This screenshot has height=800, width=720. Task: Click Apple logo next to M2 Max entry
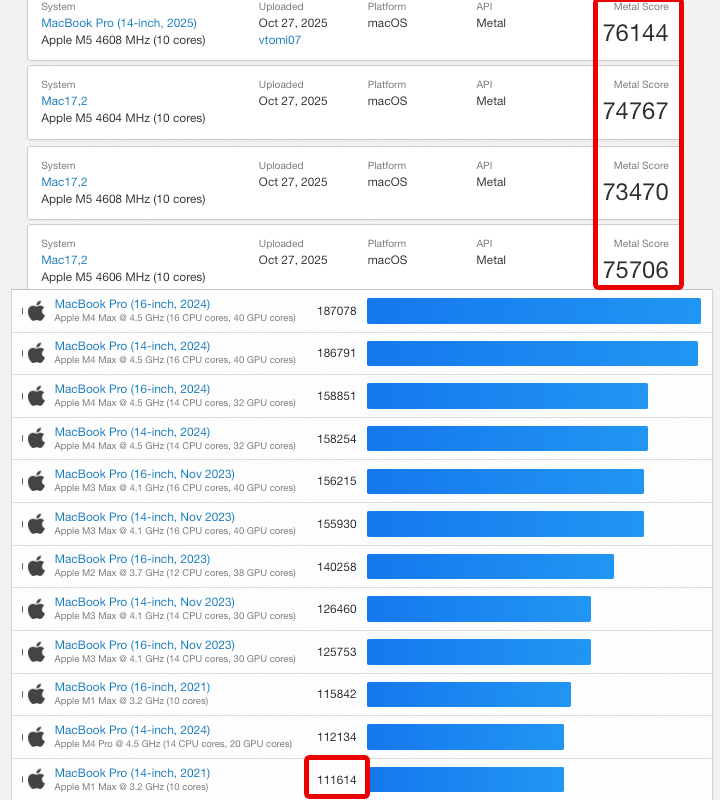(37, 567)
